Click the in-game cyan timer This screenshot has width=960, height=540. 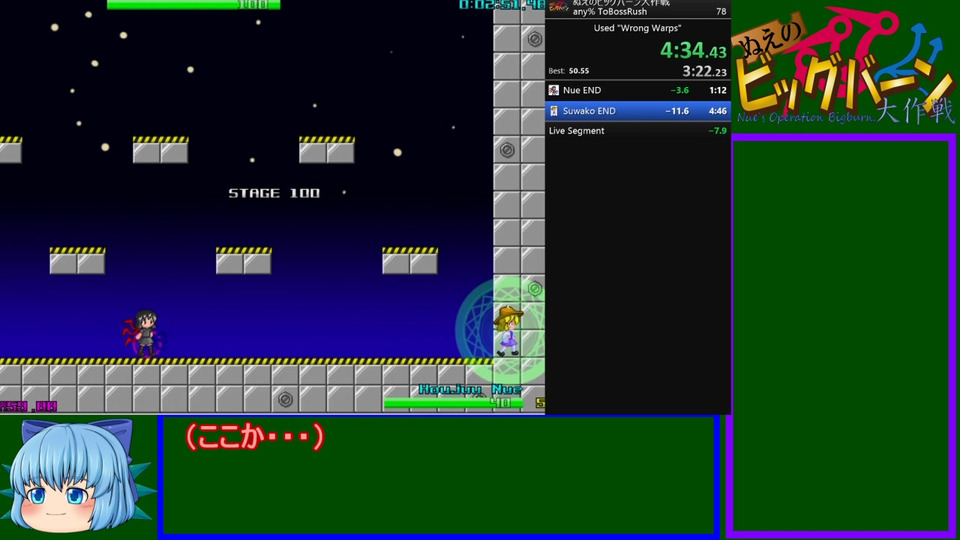coord(501,5)
